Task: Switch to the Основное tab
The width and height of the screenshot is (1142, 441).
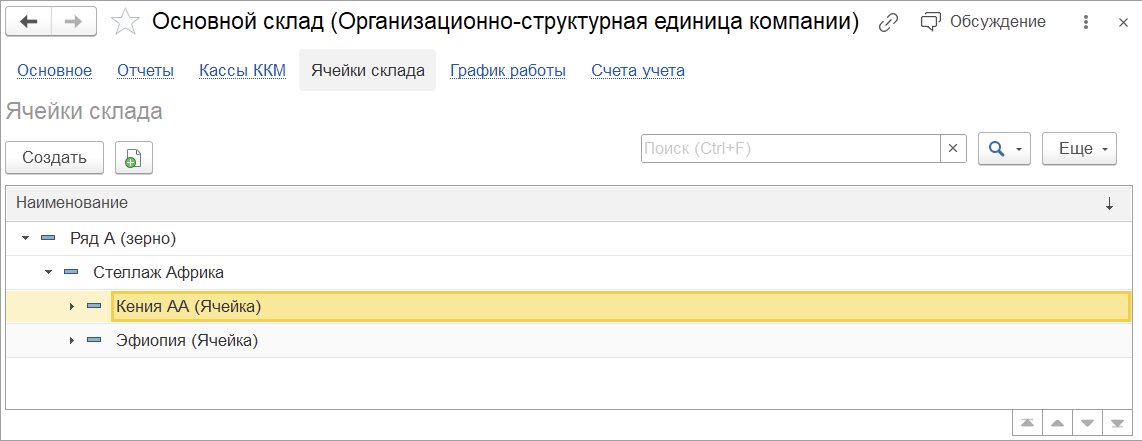Action: (55, 70)
